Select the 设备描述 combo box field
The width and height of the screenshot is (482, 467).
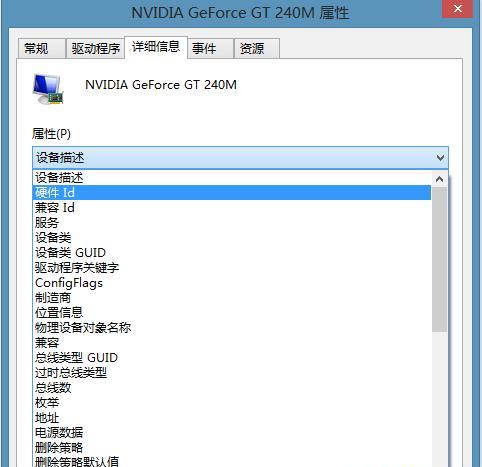[240, 158]
